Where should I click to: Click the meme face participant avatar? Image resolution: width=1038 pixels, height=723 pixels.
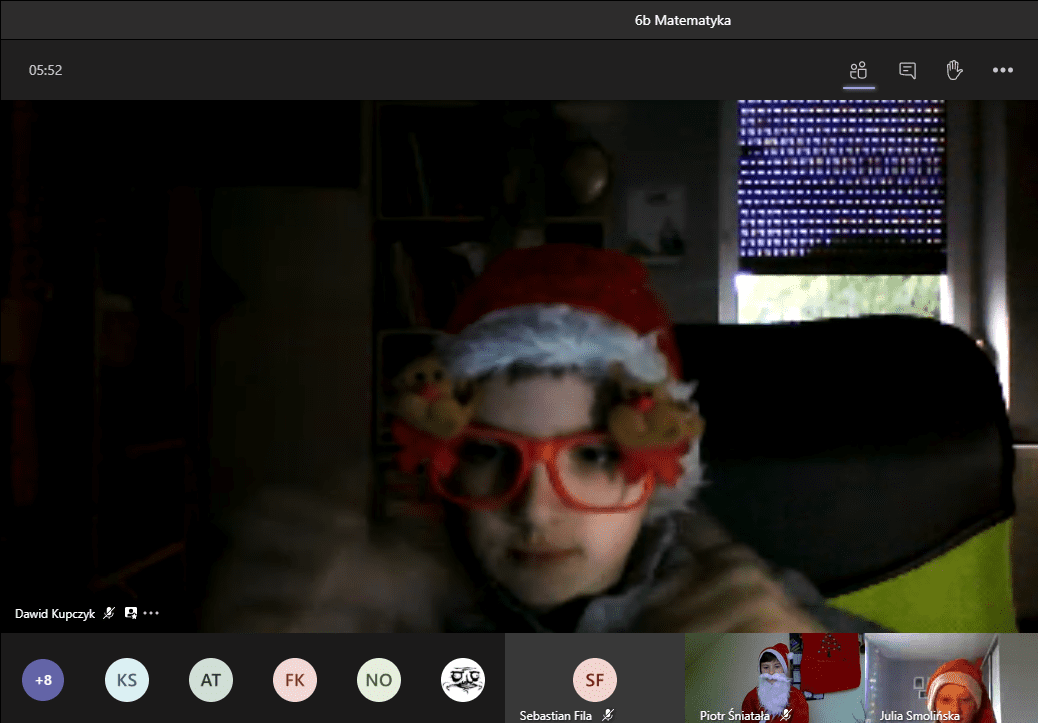463,680
